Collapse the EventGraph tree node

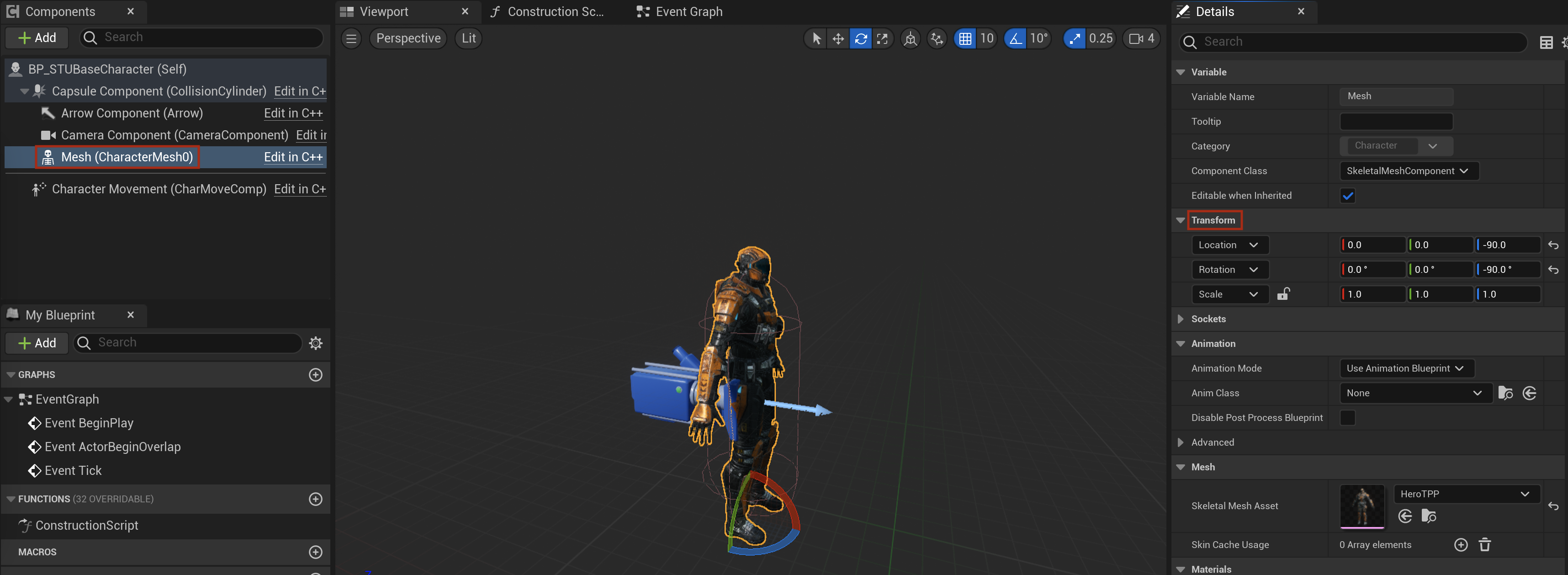(x=9, y=399)
